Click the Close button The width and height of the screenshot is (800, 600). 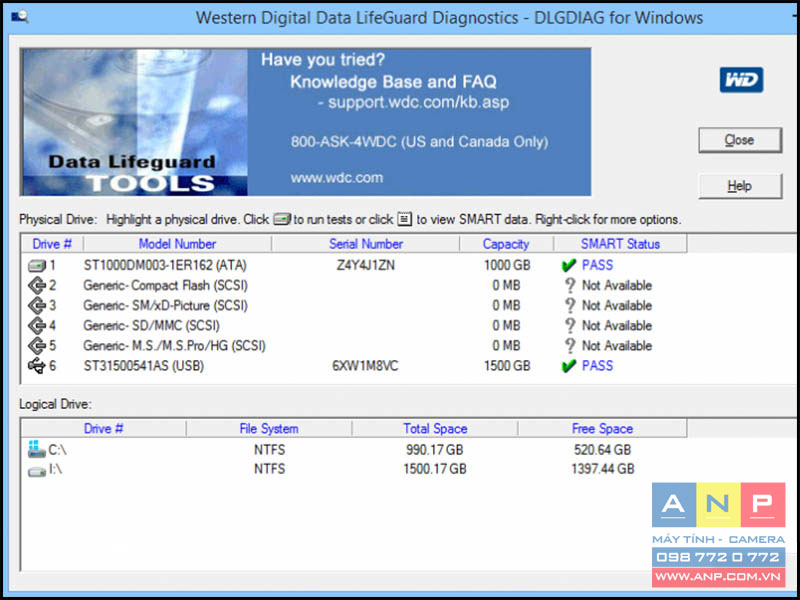tap(740, 140)
